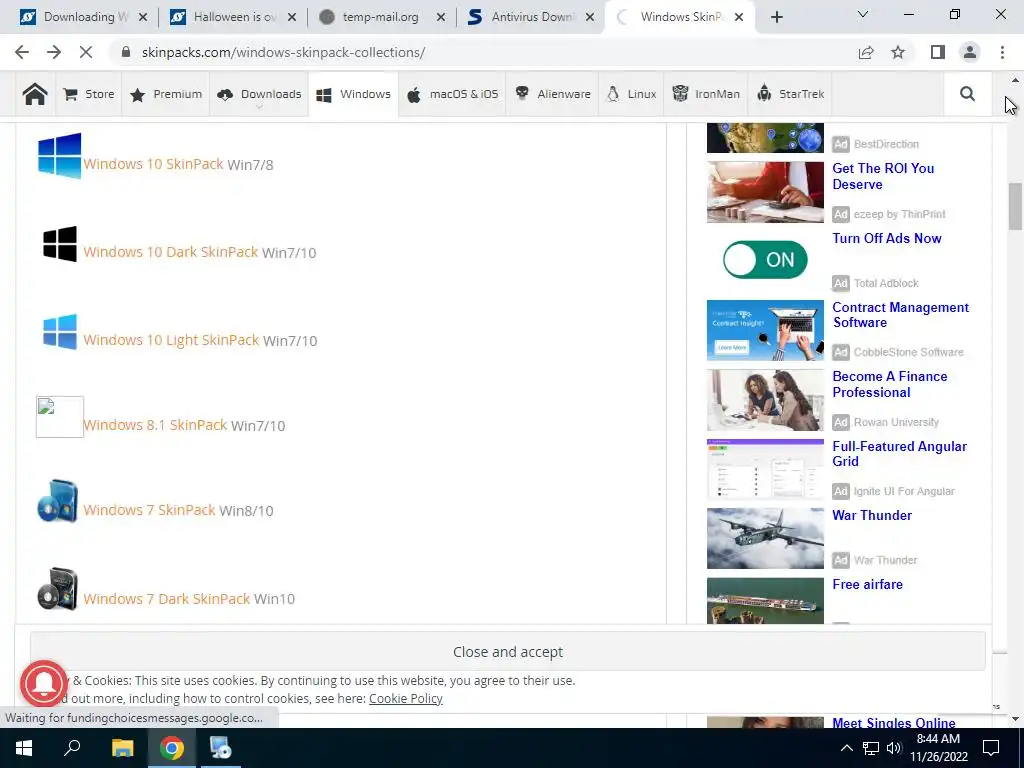The image size is (1024, 768).
Task: Open the Windows Start menu
Action: [24, 748]
